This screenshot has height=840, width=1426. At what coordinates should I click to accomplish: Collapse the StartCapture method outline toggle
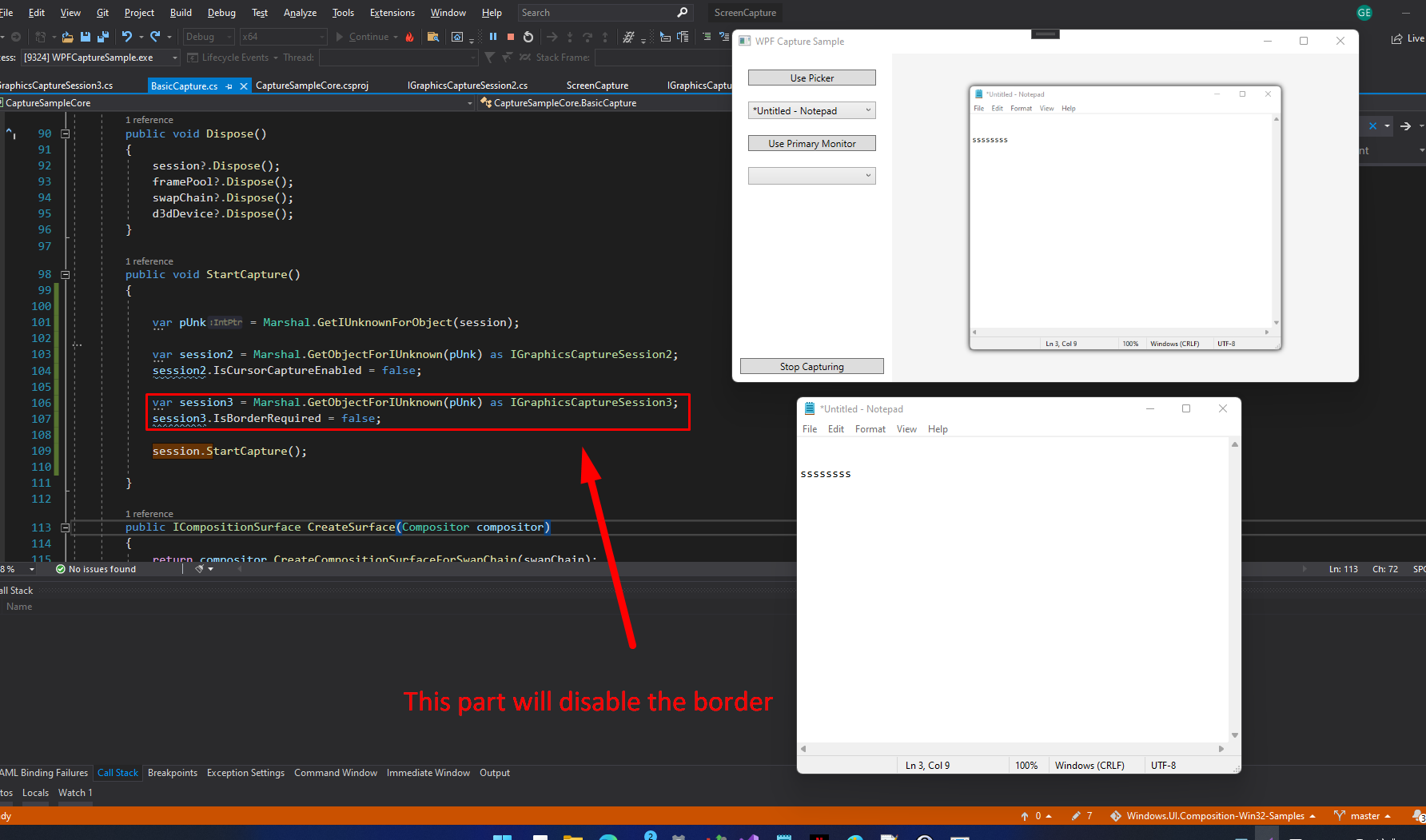[66, 275]
